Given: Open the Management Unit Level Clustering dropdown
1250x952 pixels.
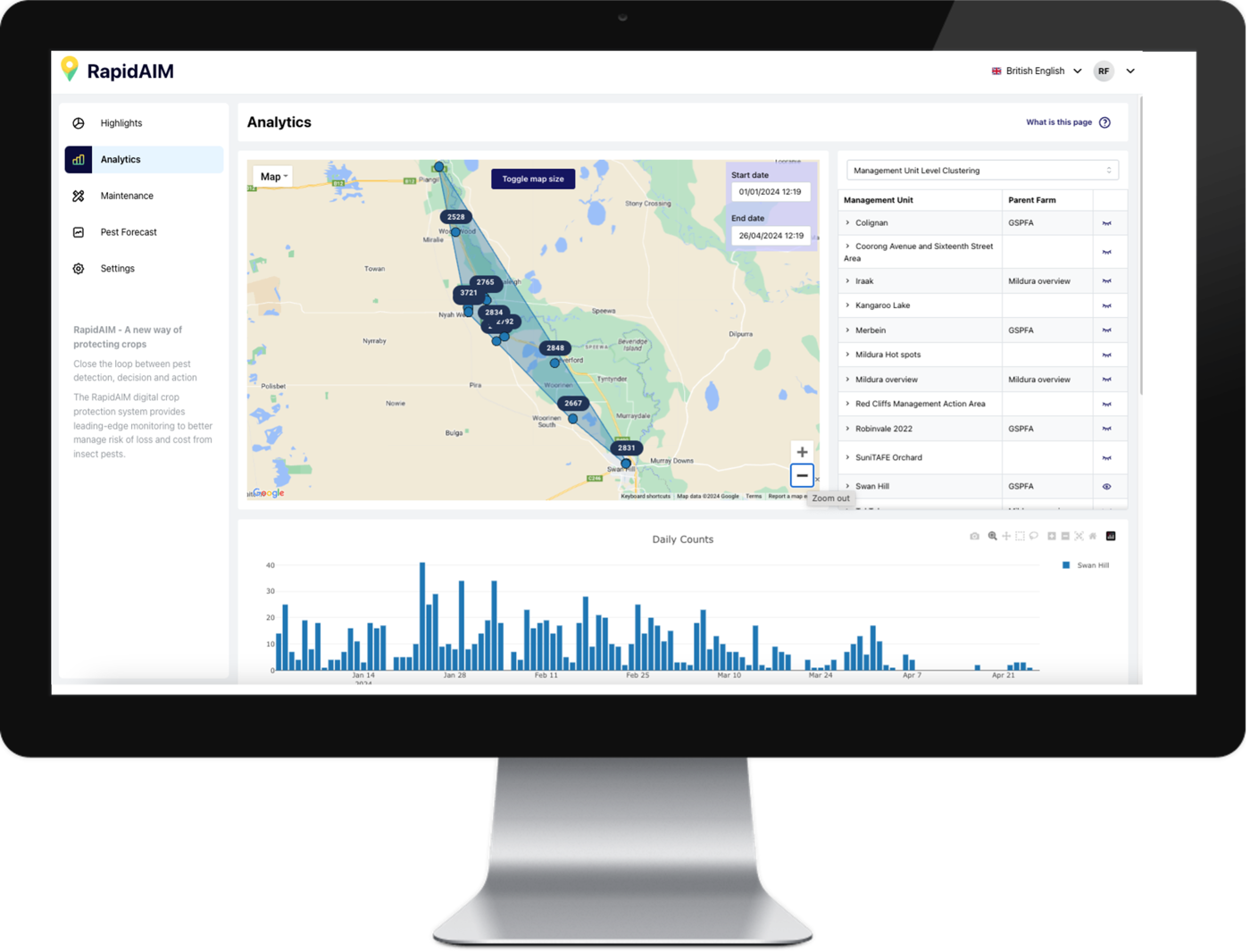Looking at the screenshot, I should point(982,171).
